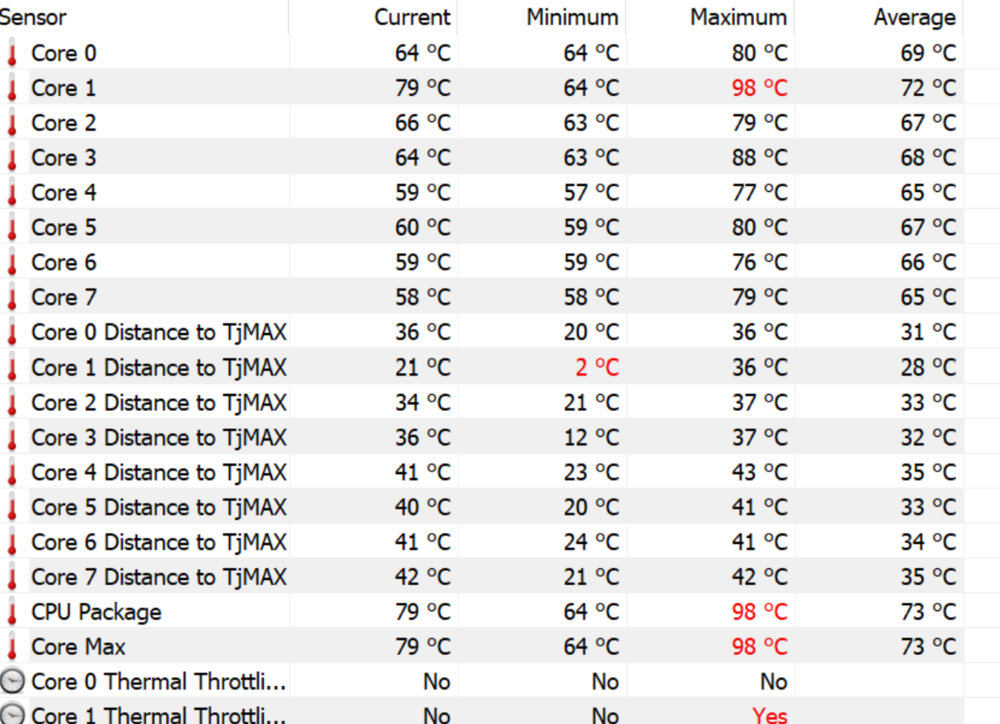Viewport: 1000px width, 724px height.
Task: Click the red Yes throttling value
Action: tap(769, 714)
